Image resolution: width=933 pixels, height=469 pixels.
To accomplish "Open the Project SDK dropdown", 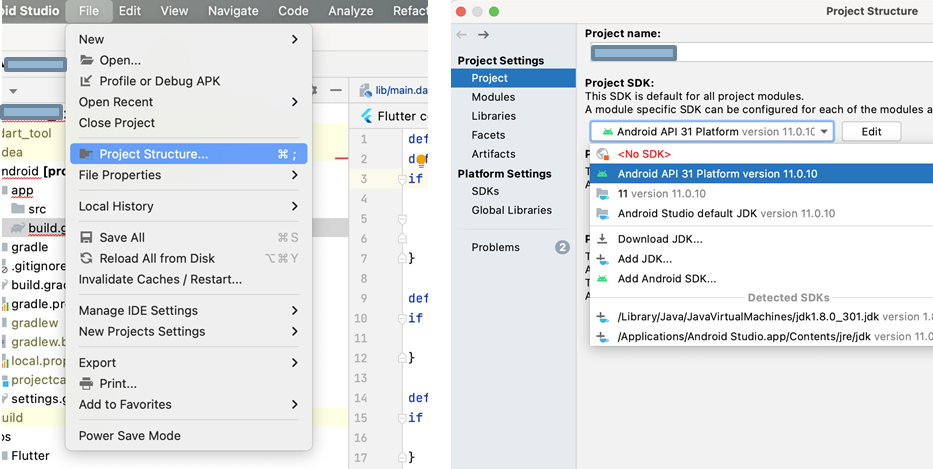I will [712, 132].
